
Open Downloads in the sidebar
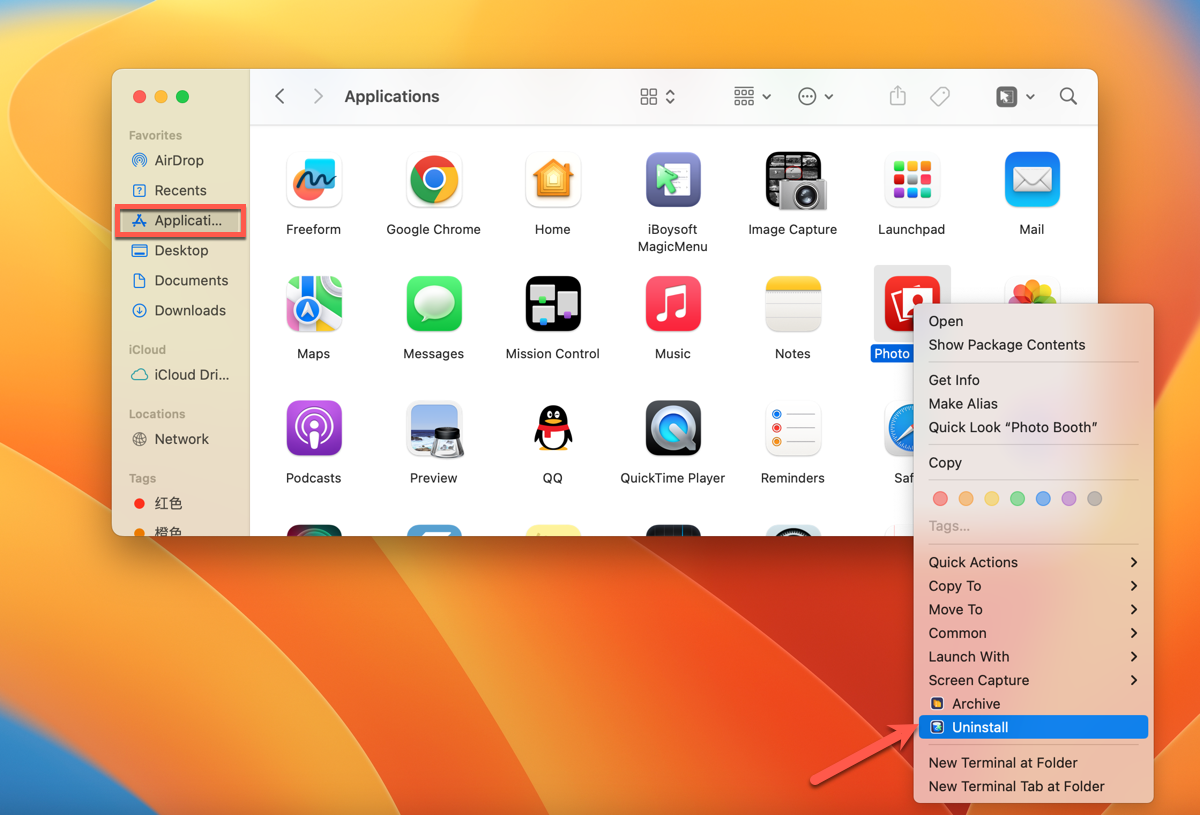181,310
